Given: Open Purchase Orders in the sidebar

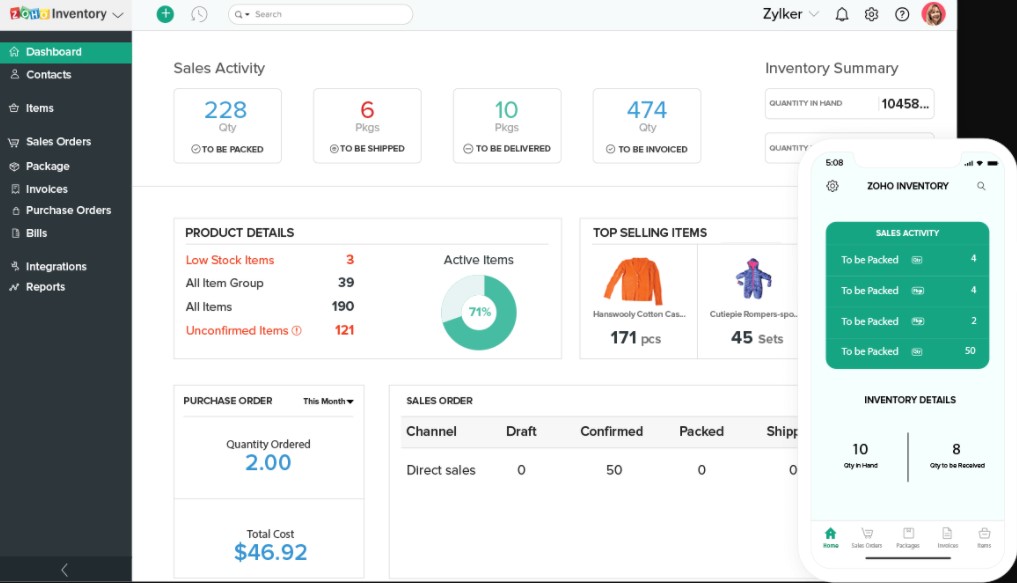Looking at the screenshot, I should (66, 210).
